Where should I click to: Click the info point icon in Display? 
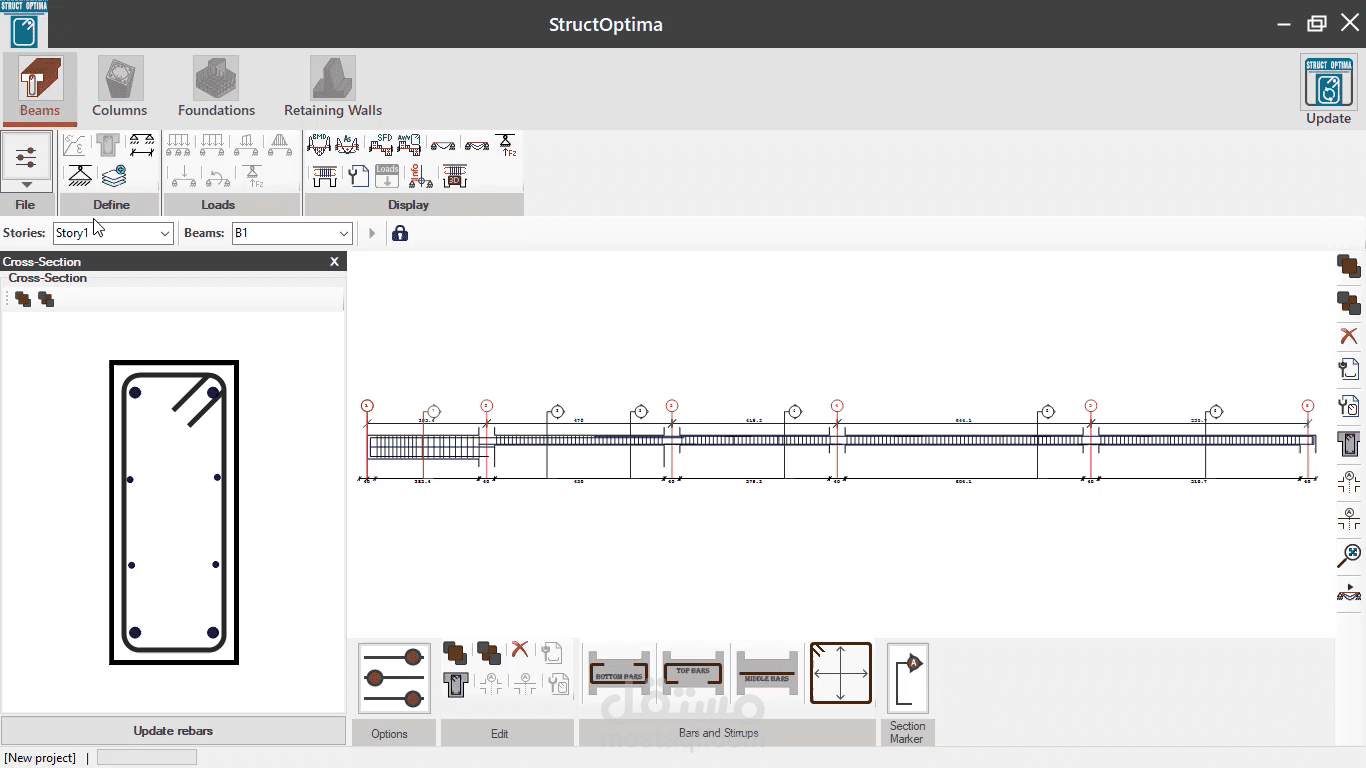click(x=421, y=177)
